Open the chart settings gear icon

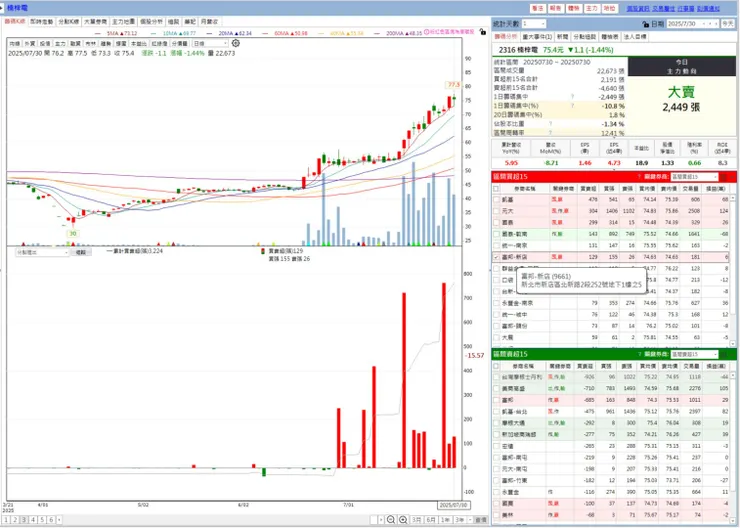tap(235, 43)
